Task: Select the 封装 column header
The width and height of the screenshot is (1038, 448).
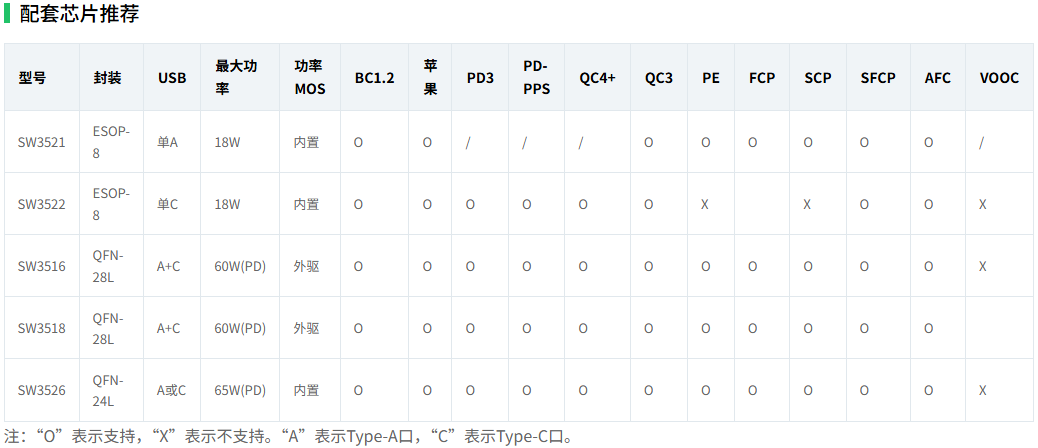Action: coord(107,78)
